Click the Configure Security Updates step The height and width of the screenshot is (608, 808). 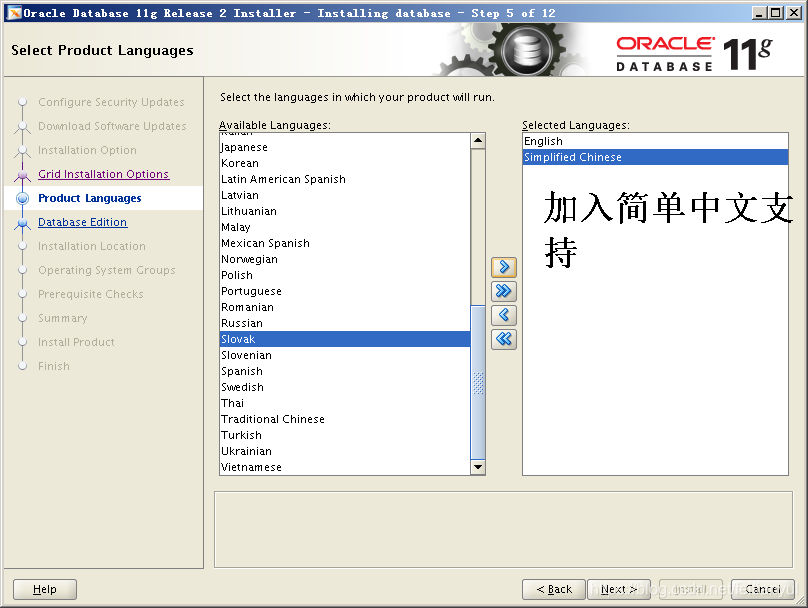click(x=111, y=102)
